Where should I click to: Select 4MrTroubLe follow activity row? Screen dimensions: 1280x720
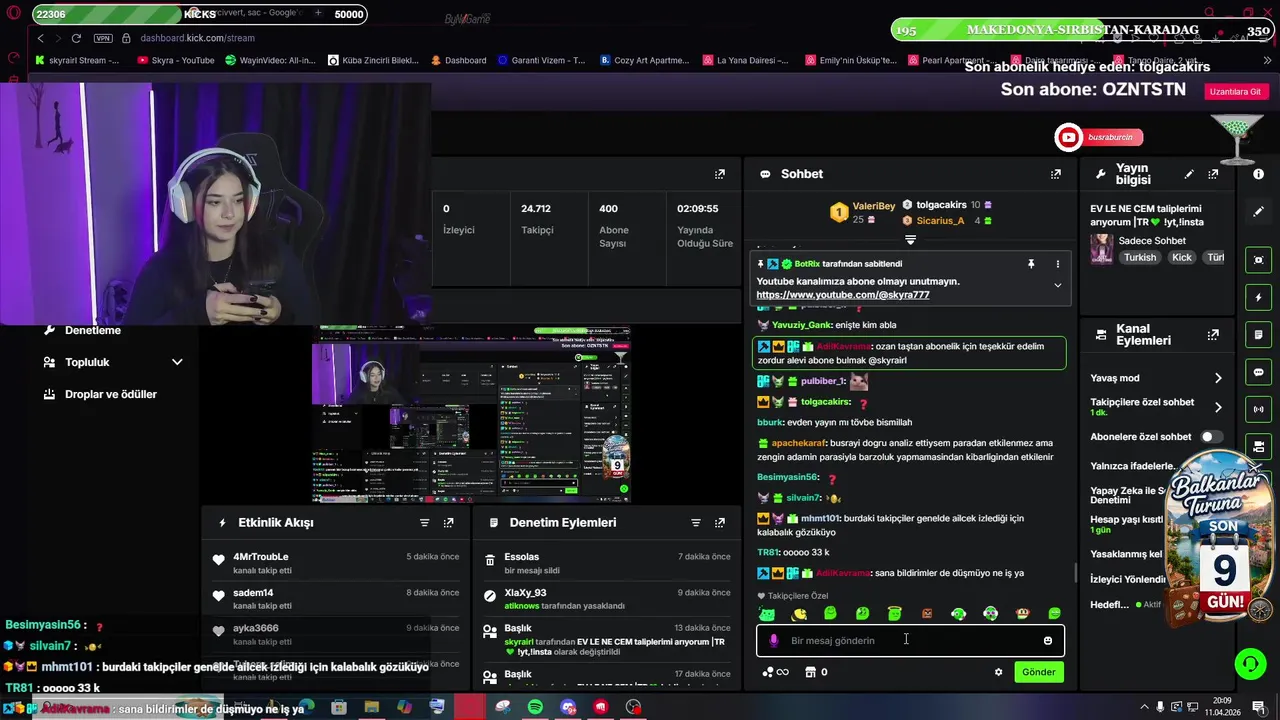pos(335,563)
